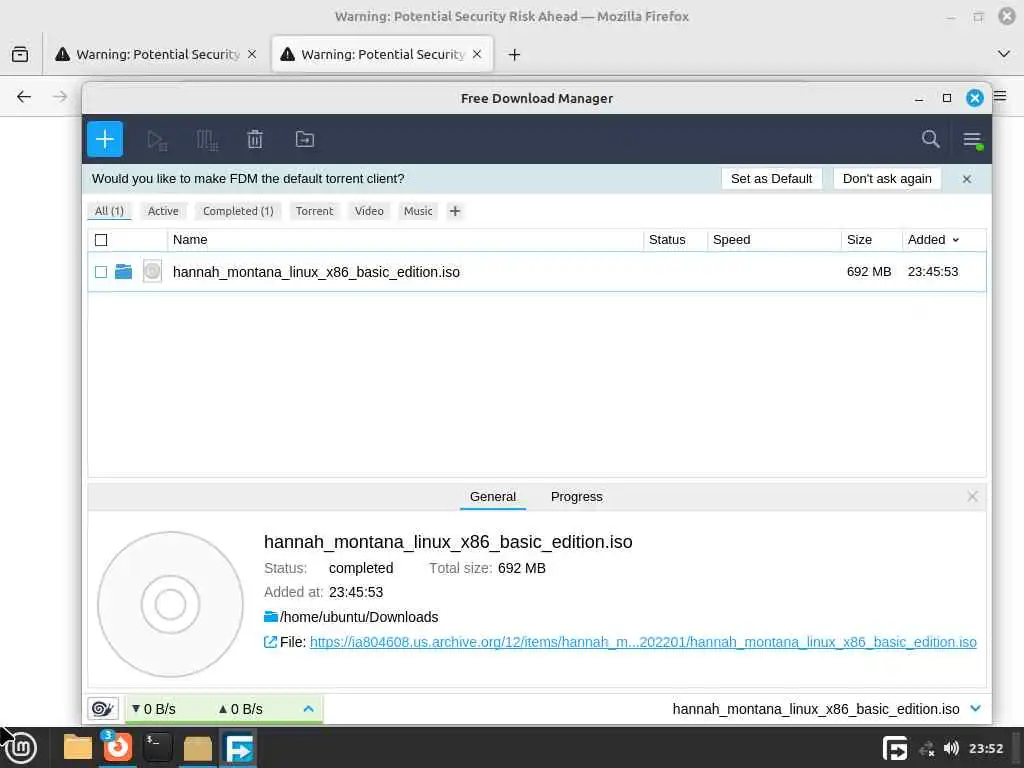Click the Pause downloads toolbar icon
Image resolution: width=1024 pixels, height=768 pixels.
(x=206, y=140)
